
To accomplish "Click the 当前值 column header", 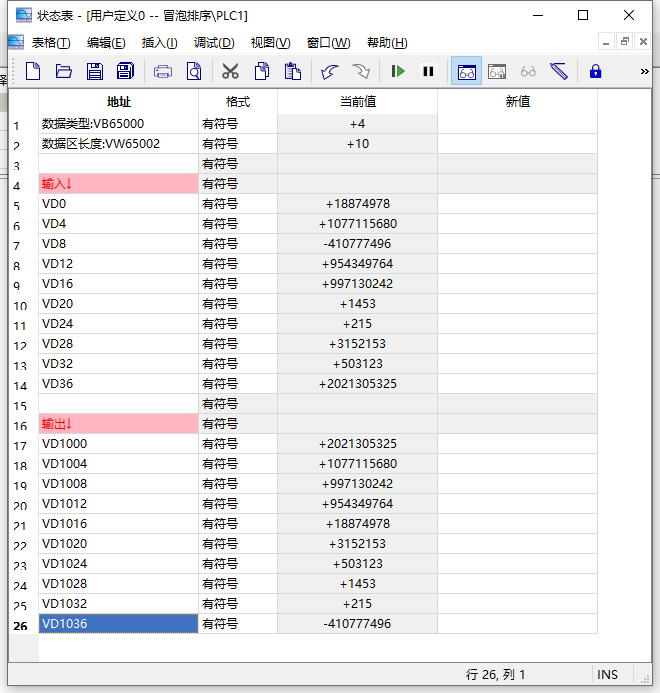I will (358, 102).
